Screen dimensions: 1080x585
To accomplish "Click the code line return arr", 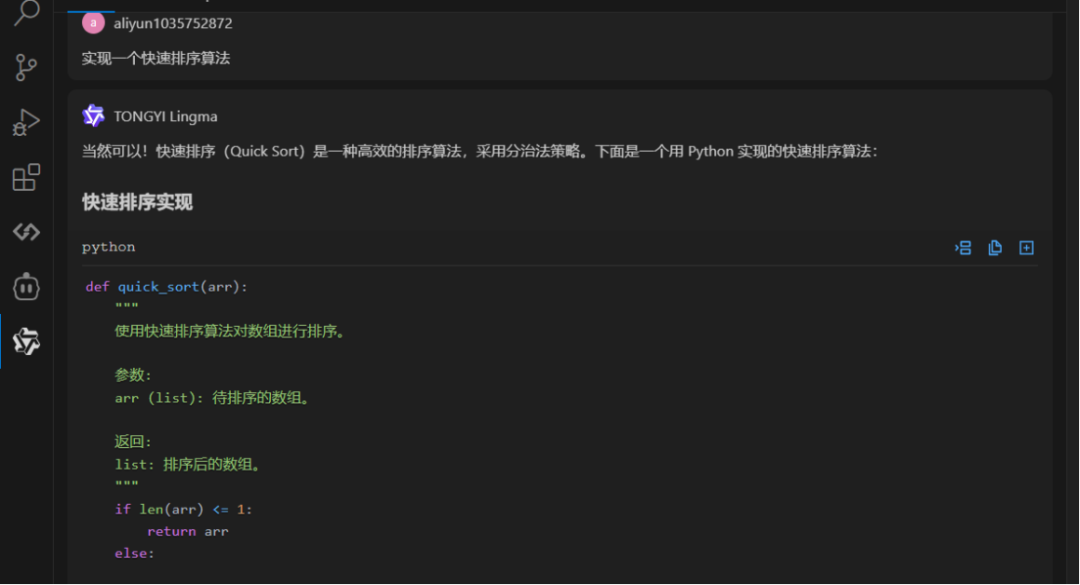I will pos(187,531).
